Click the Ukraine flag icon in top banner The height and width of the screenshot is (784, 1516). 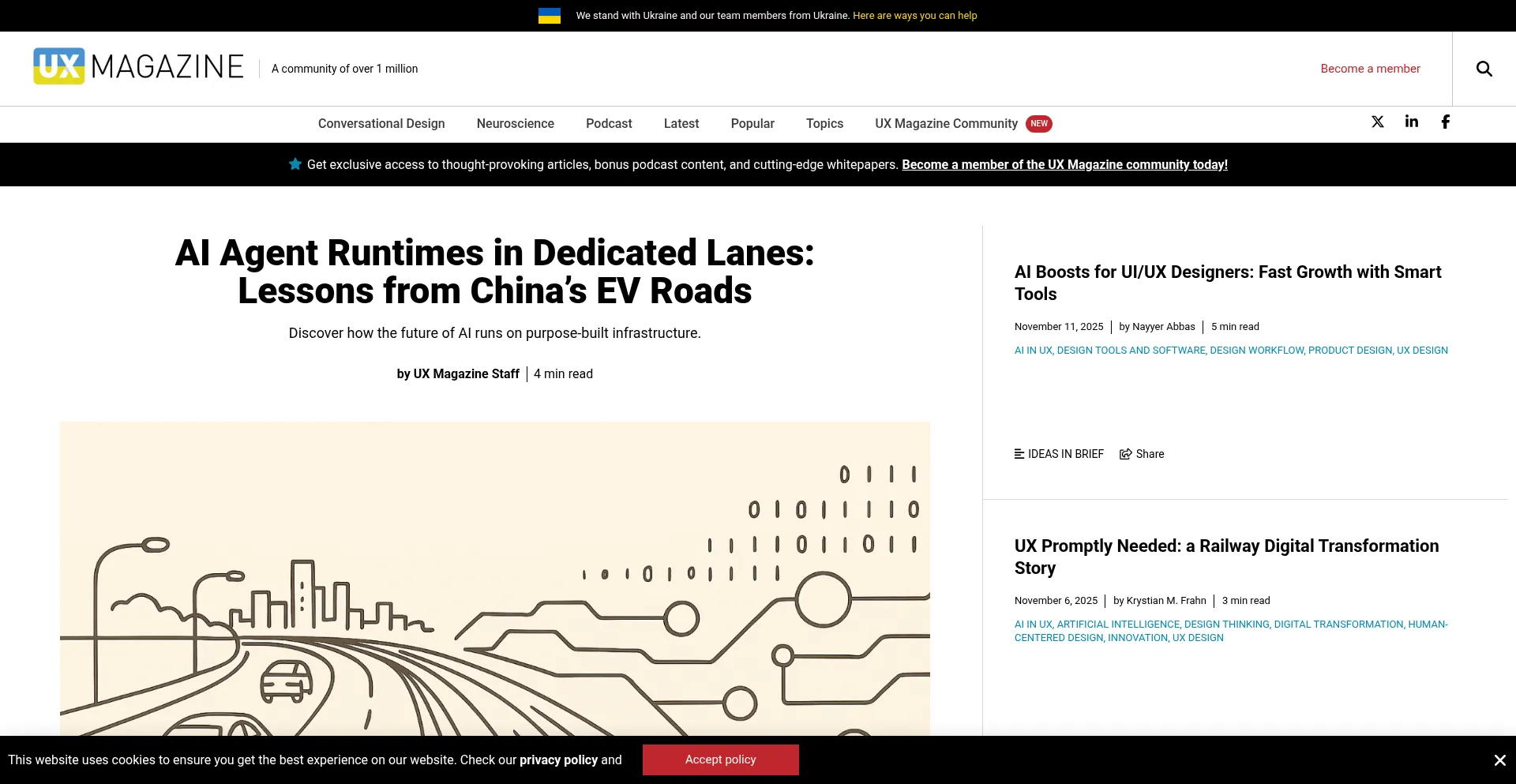point(549,16)
